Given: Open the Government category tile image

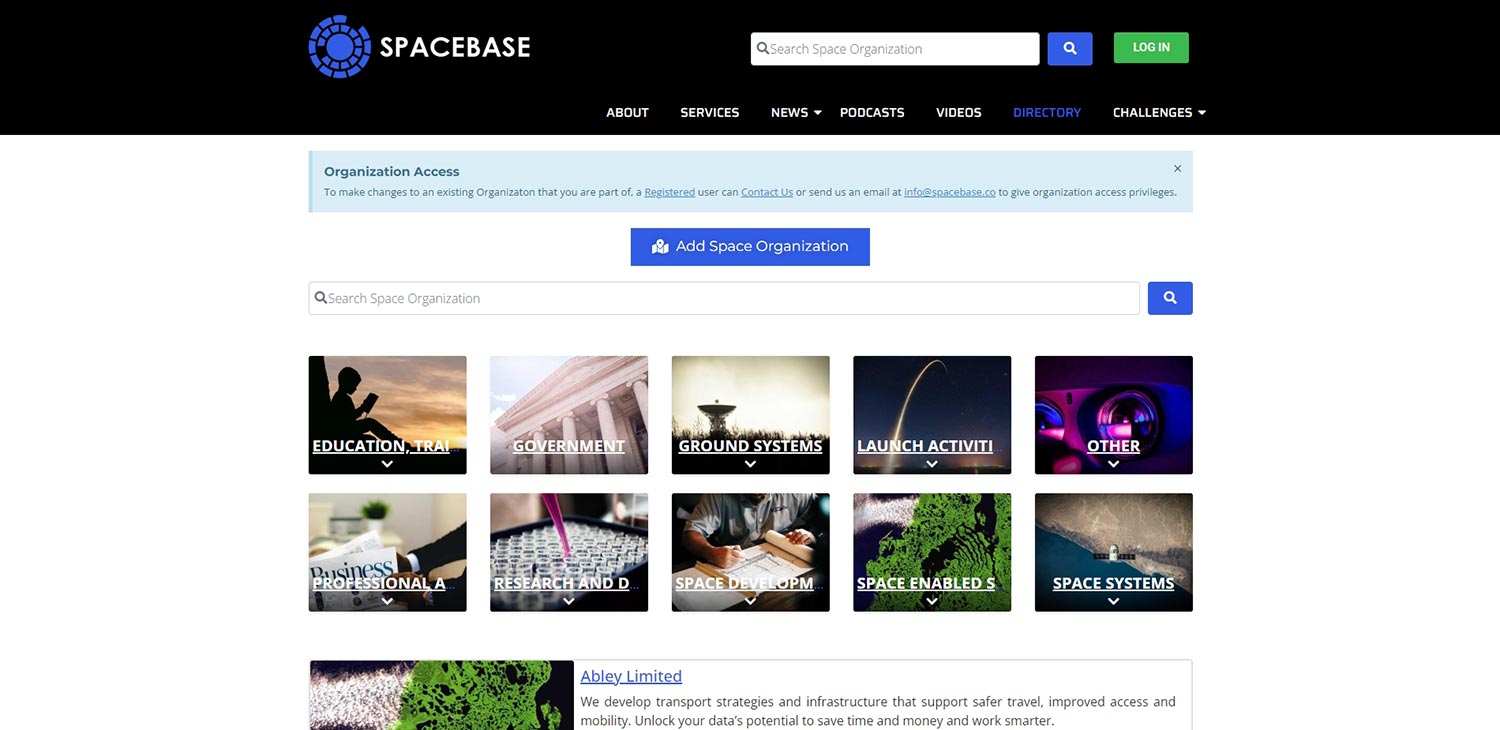Looking at the screenshot, I should [x=568, y=405].
